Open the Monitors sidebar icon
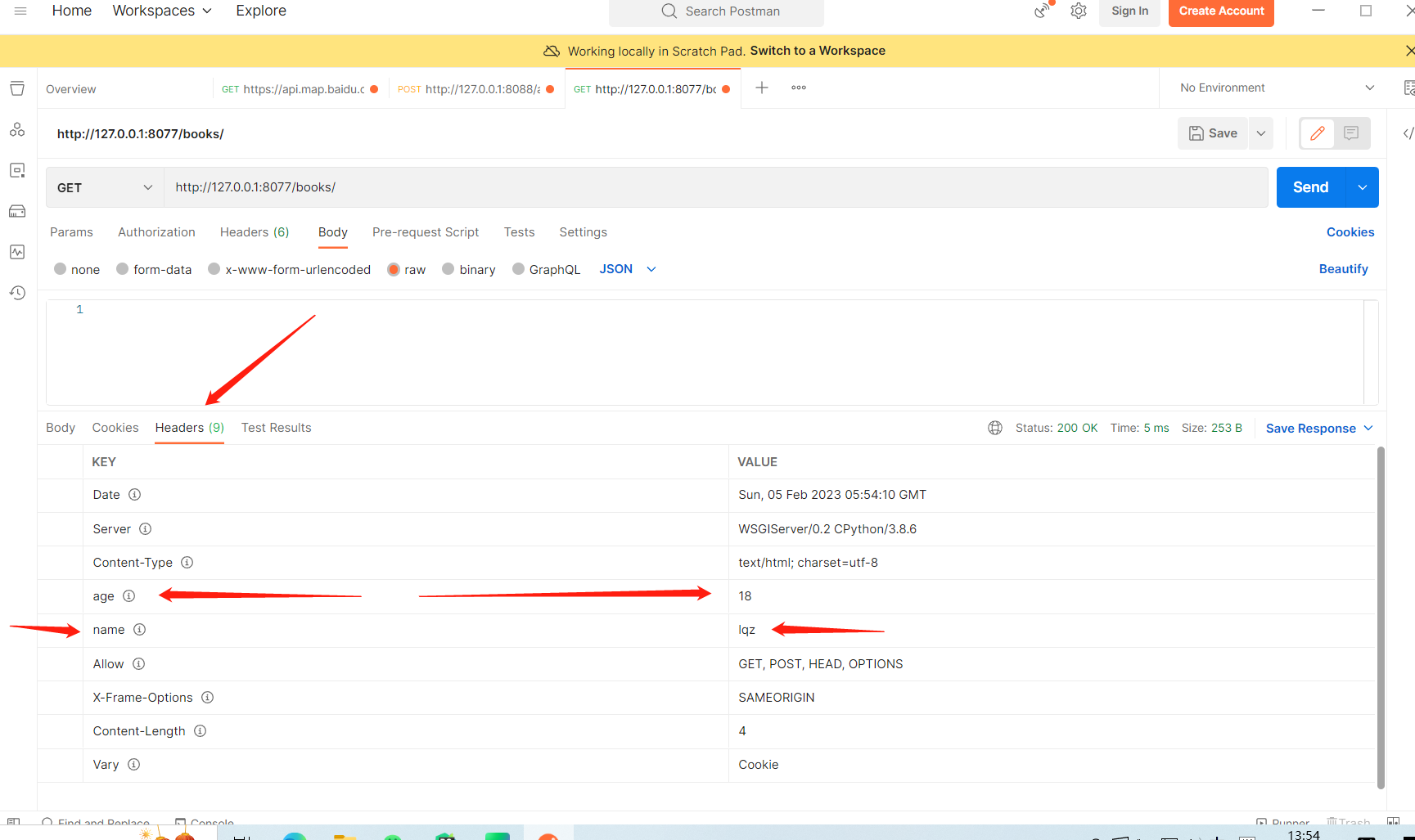Image resolution: width=1415 pixels, height=840 pixels. (x=17, y=252)
